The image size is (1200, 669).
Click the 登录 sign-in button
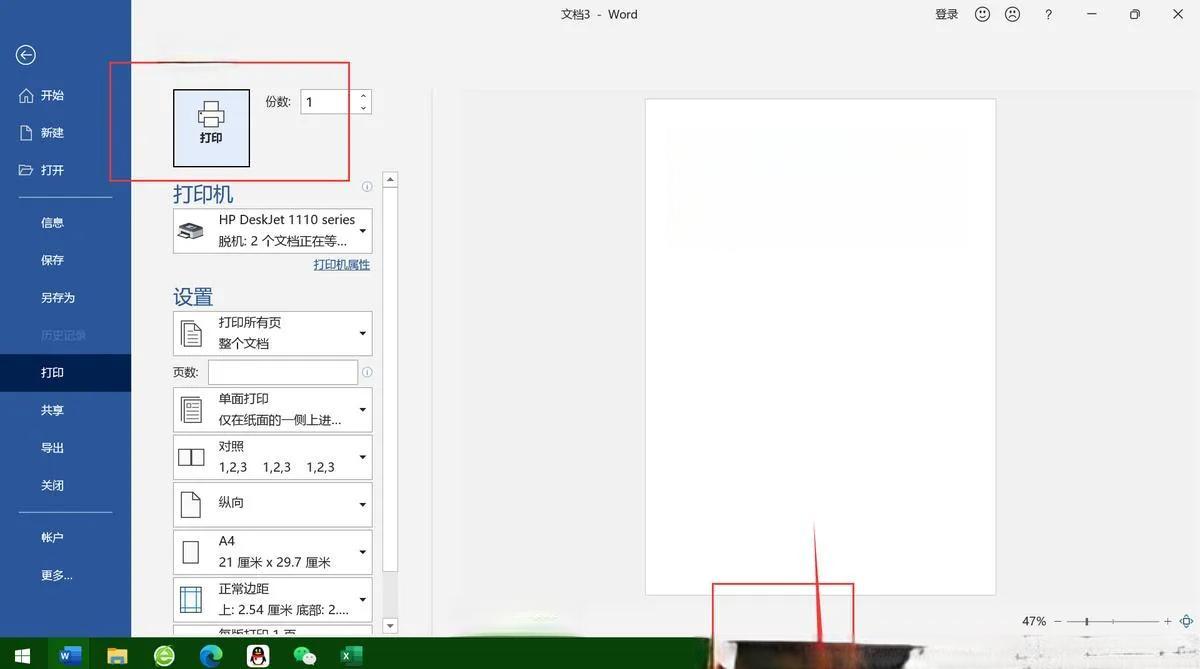coord(946,15)
